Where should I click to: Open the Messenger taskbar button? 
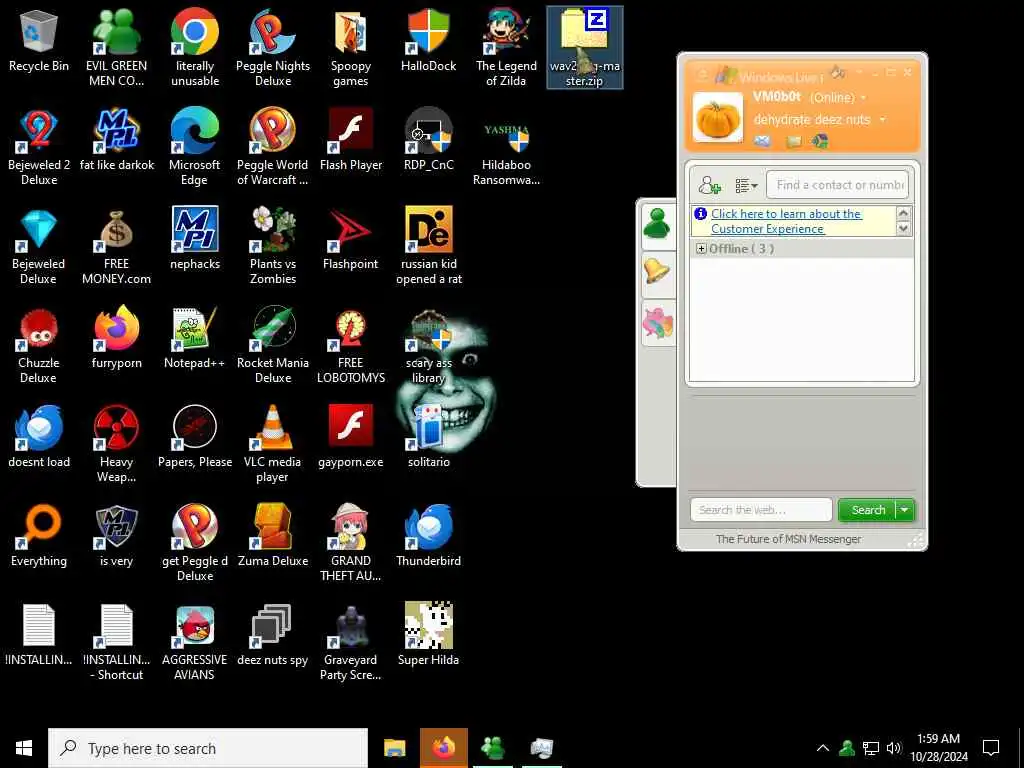click(x=492, y=748)
